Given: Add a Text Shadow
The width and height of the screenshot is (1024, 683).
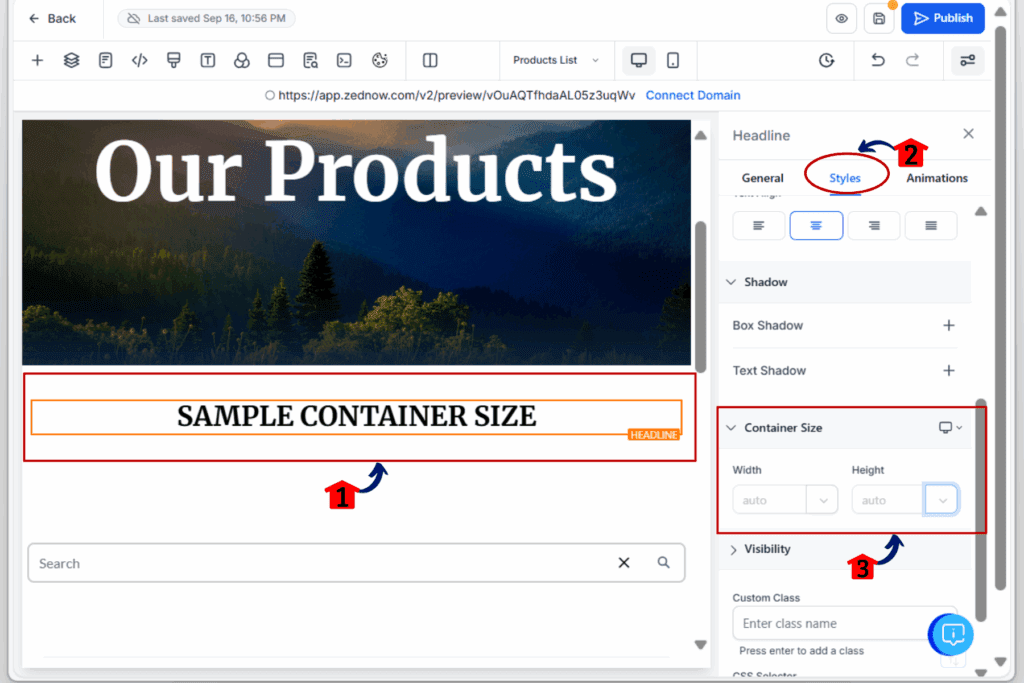Looking at the screenshot, I should click(x=949, y=370).
